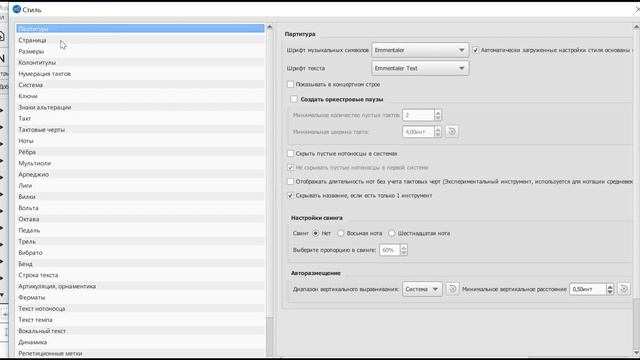This screenshot has width=640, height=360.
Task: Select 'Лиги' list item
Action: pos(140,185)
